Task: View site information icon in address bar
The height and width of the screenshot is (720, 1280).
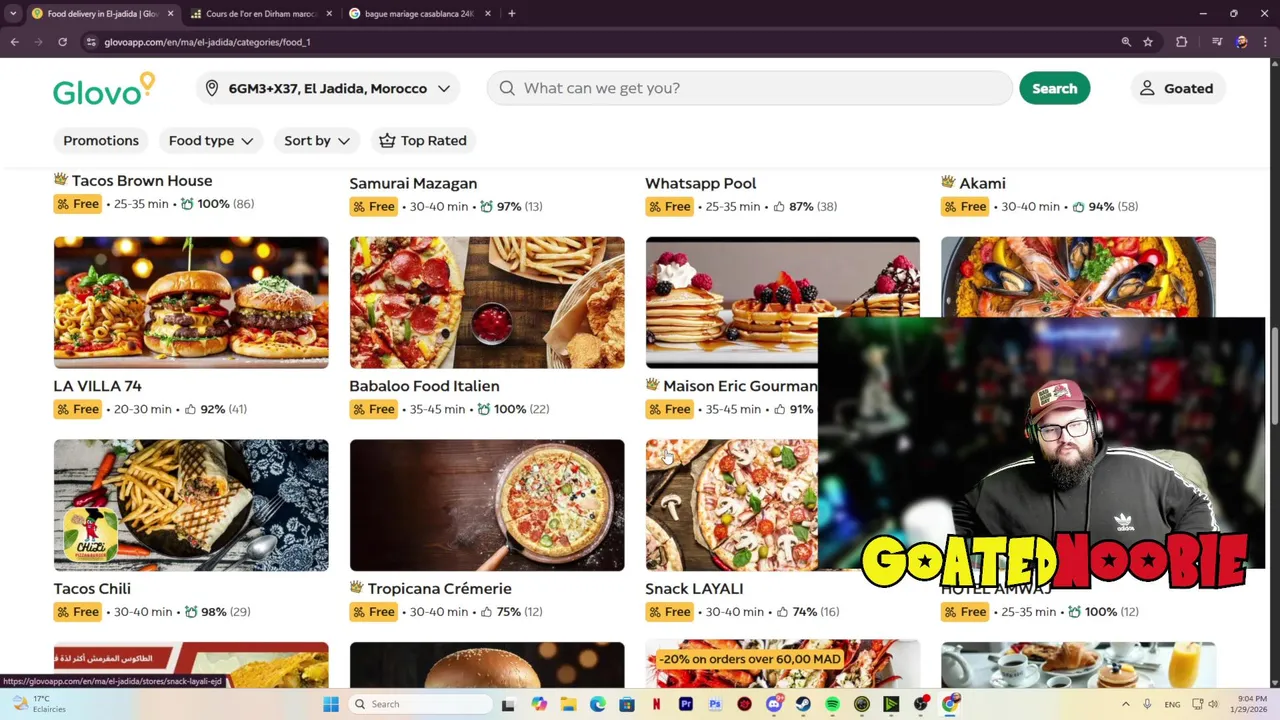Action: click(x=91, y=42)
